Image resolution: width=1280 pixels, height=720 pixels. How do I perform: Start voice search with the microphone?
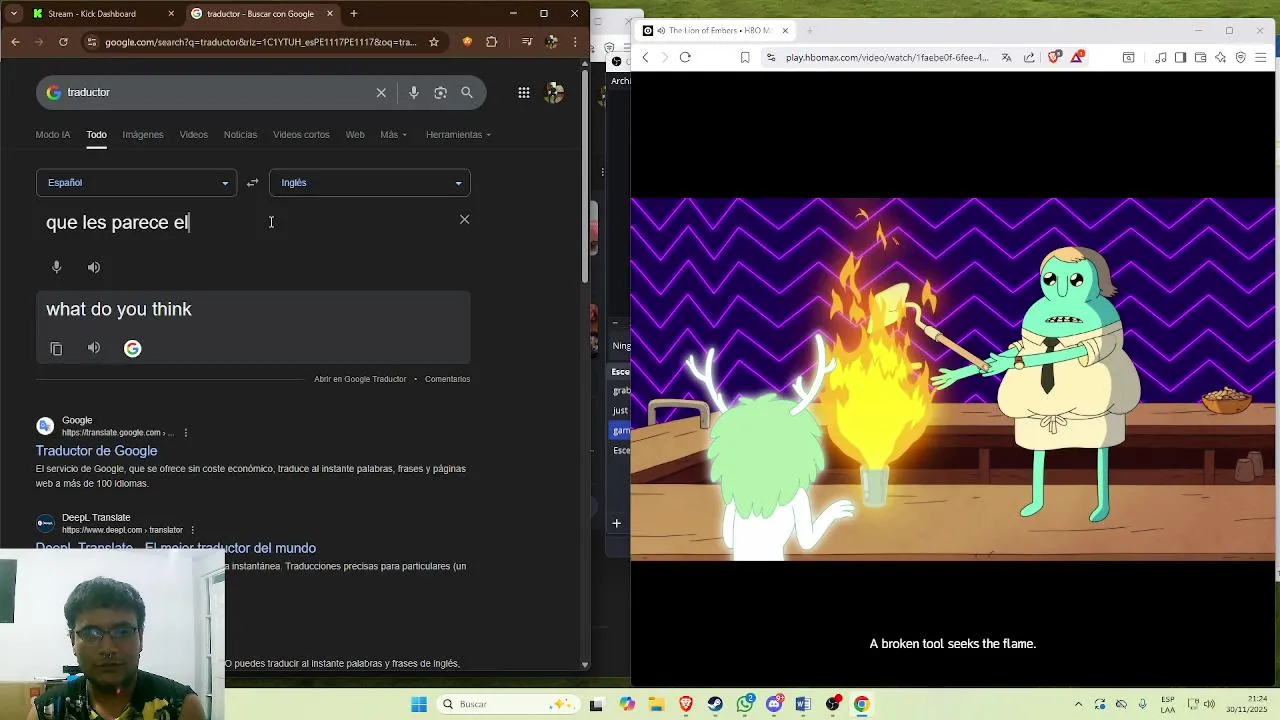414,93
